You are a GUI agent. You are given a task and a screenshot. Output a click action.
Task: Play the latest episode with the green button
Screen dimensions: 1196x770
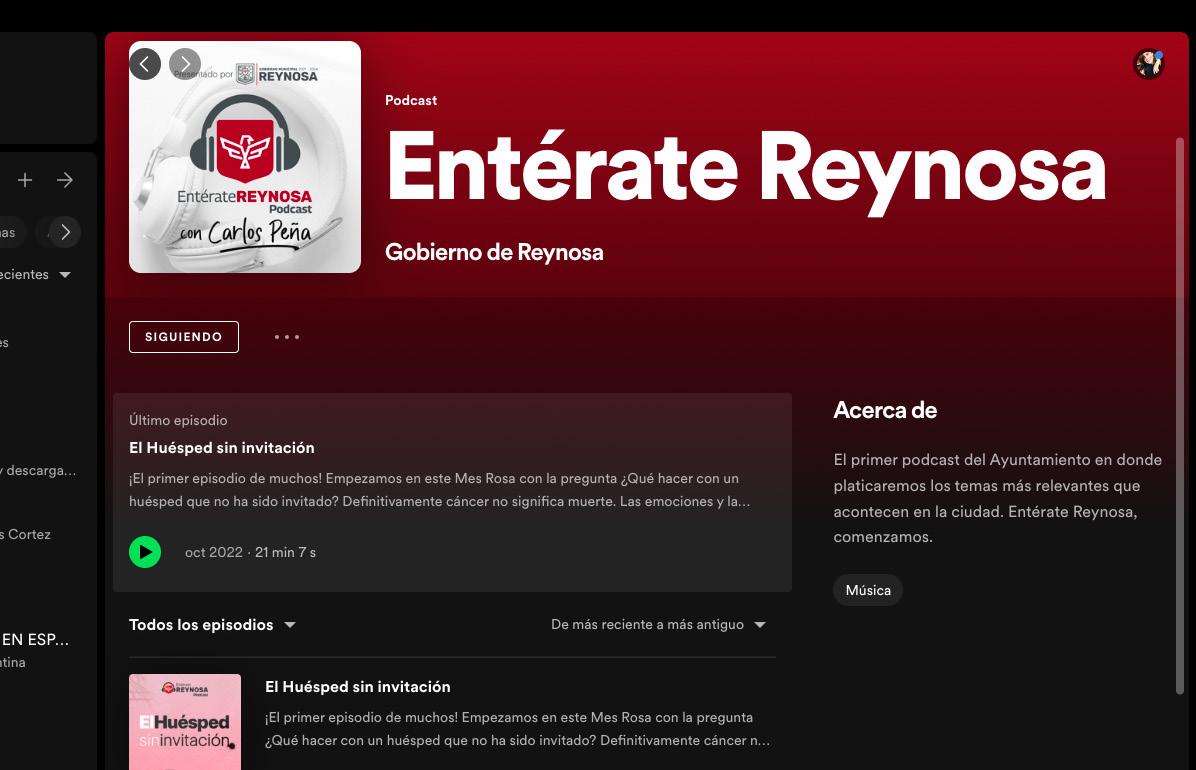(x=145, y=552)
